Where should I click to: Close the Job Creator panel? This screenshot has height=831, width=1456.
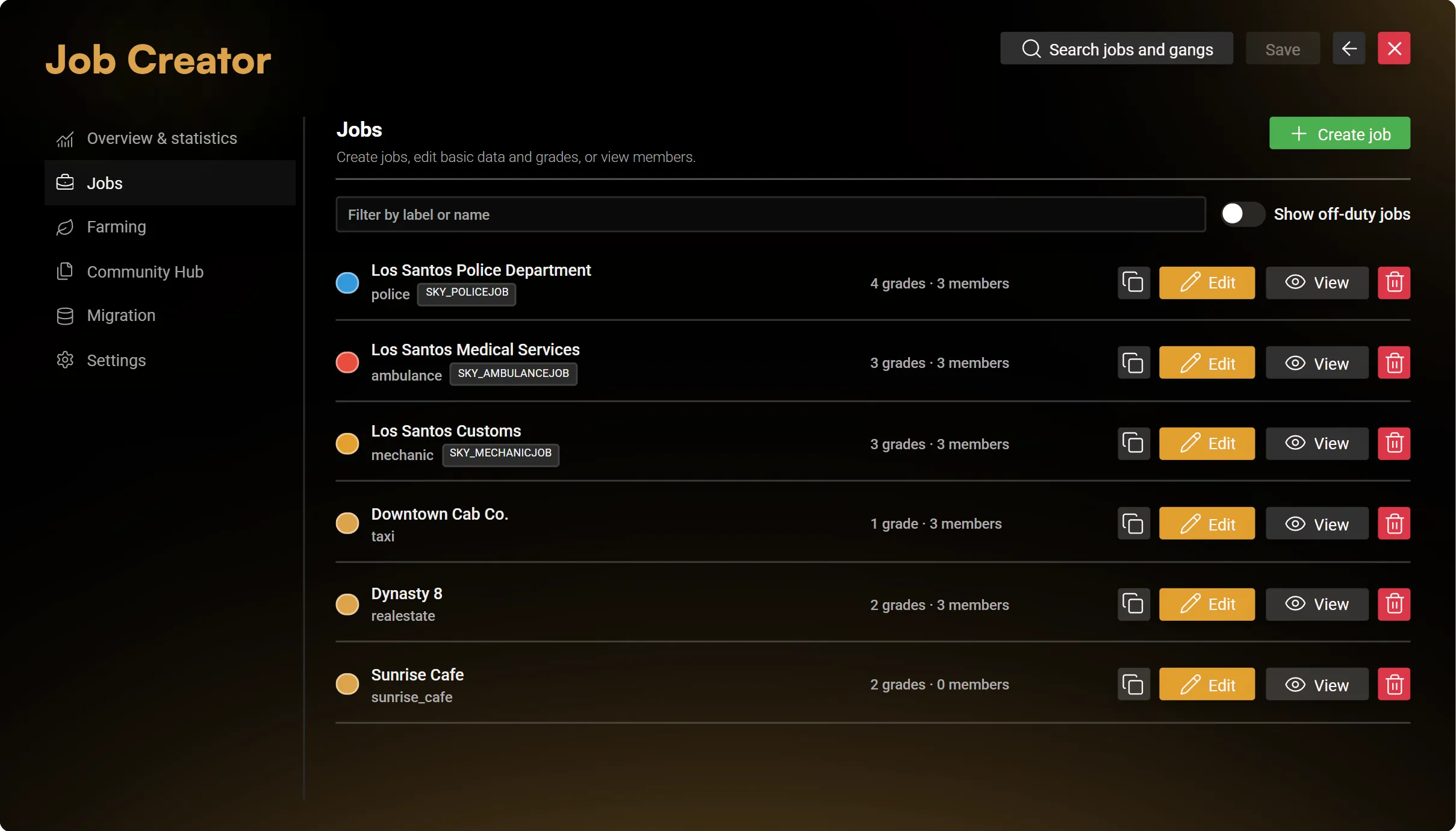coord(1394,48)
